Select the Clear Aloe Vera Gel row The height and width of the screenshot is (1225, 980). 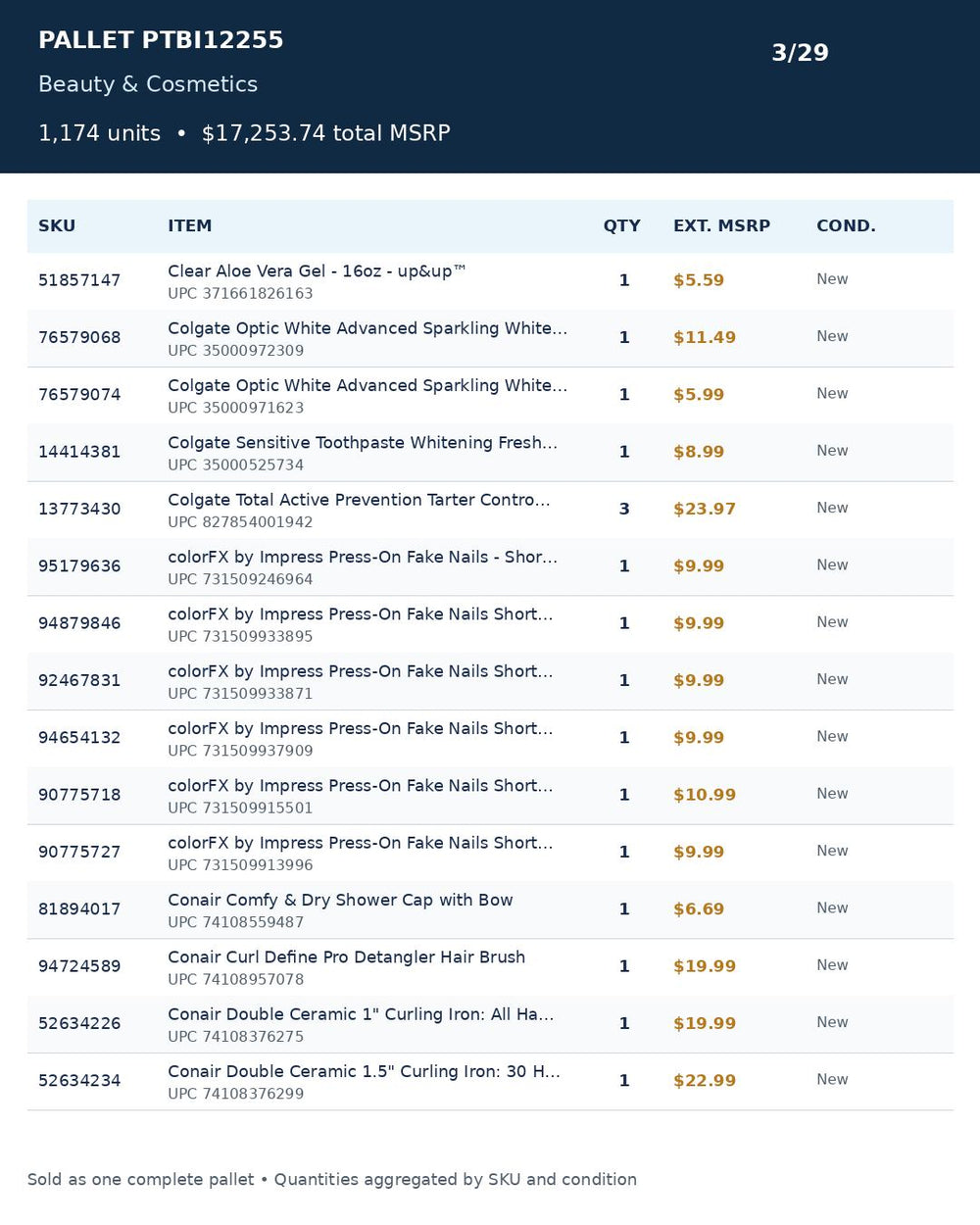490,281
